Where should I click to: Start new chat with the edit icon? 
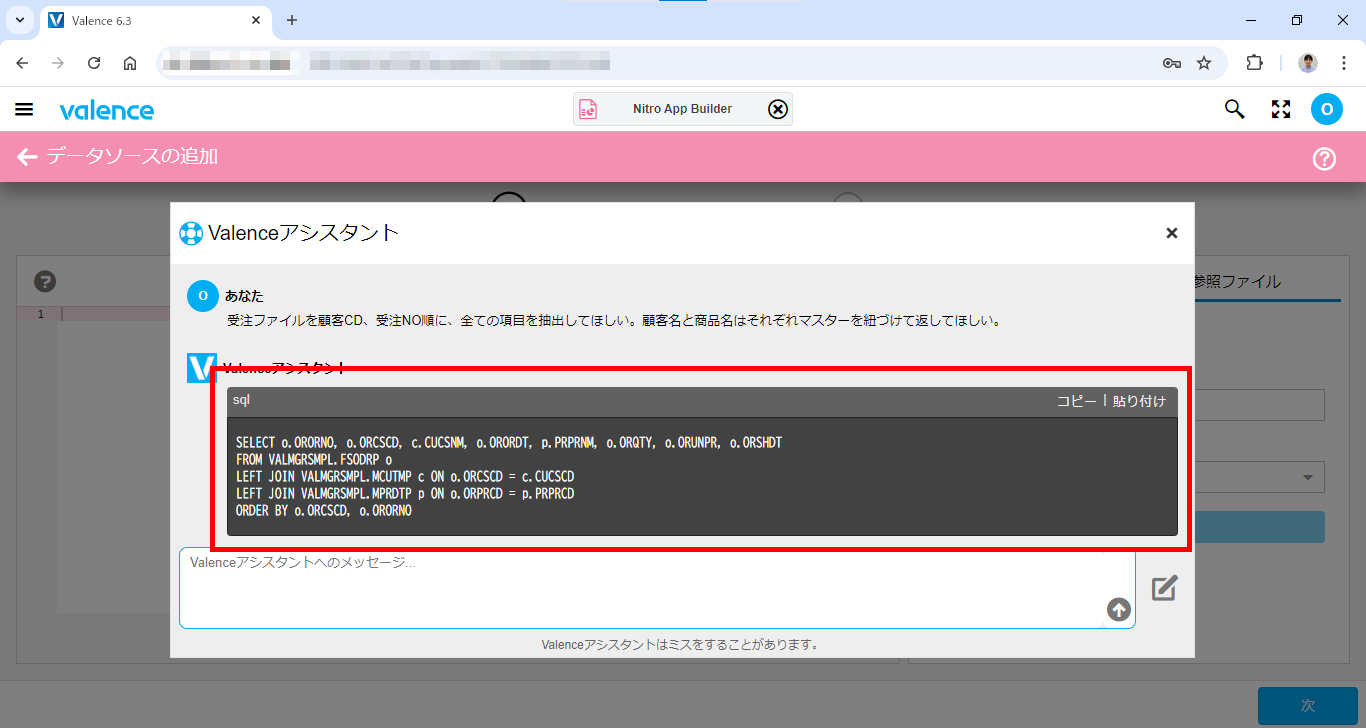[1164, 588]
